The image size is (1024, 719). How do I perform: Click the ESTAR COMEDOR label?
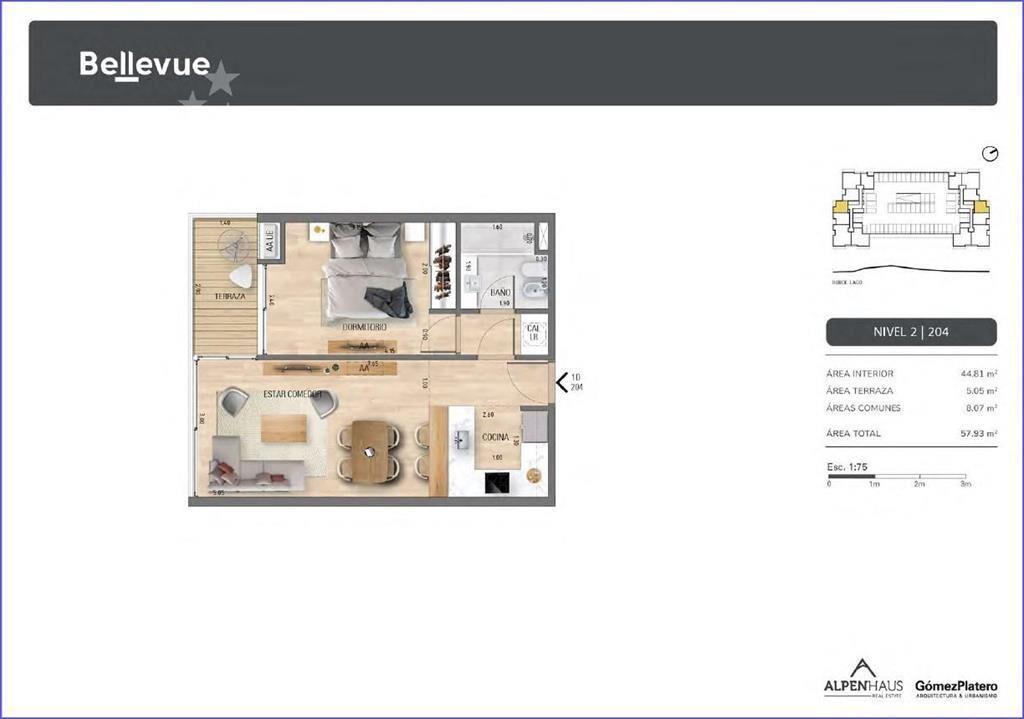293,394
